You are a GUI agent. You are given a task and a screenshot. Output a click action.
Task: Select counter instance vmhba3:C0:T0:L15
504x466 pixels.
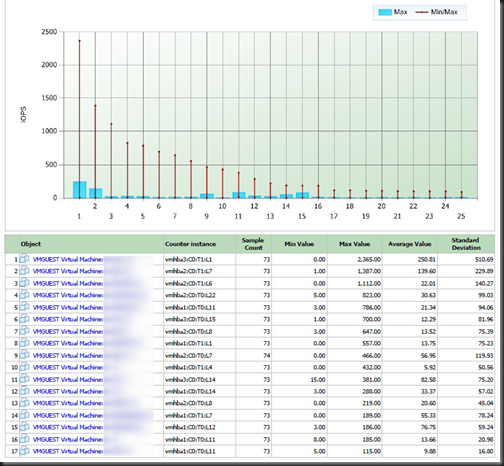tap(190, 319)
